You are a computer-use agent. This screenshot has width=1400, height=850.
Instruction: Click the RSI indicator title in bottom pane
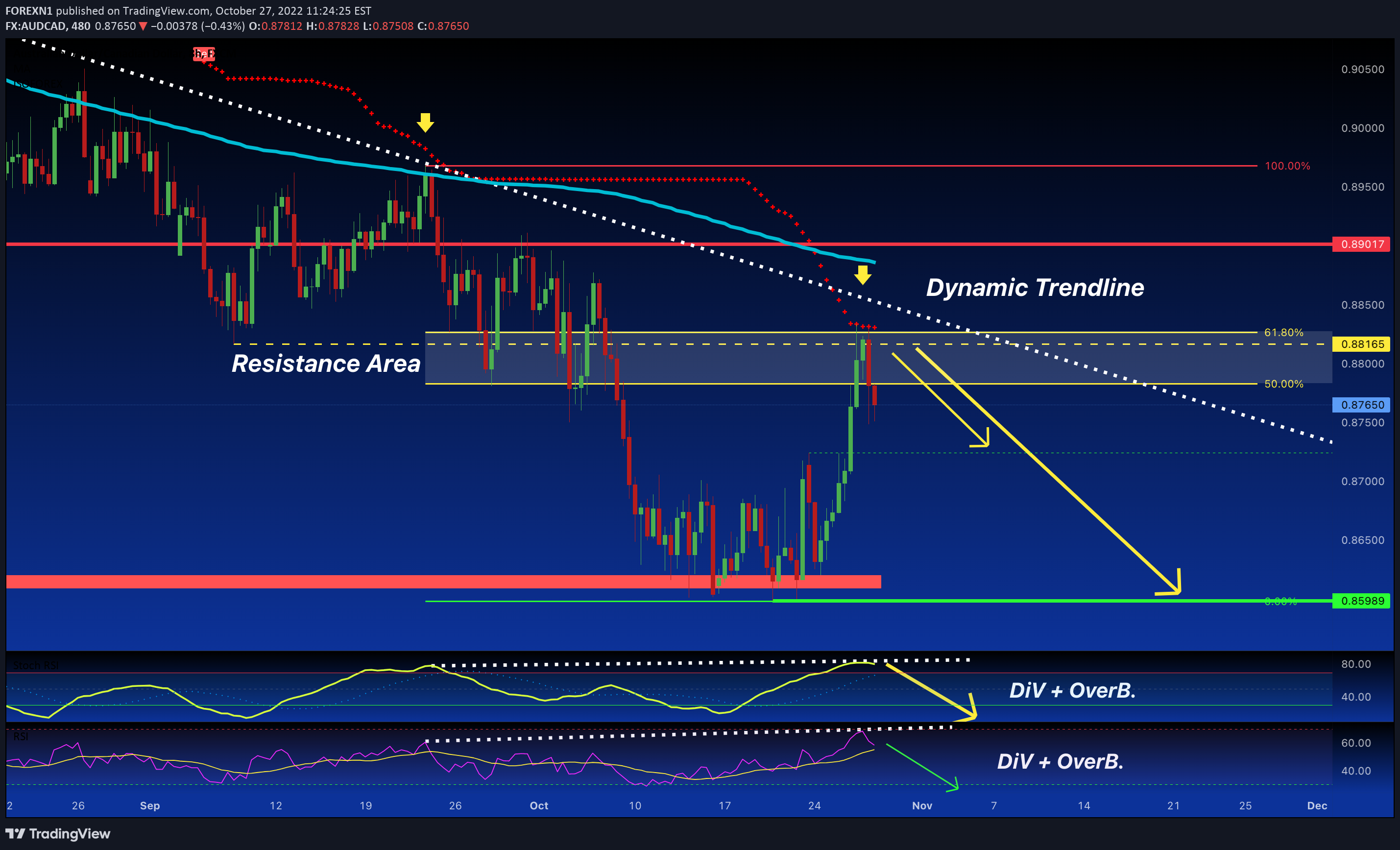tap(21, 736)
